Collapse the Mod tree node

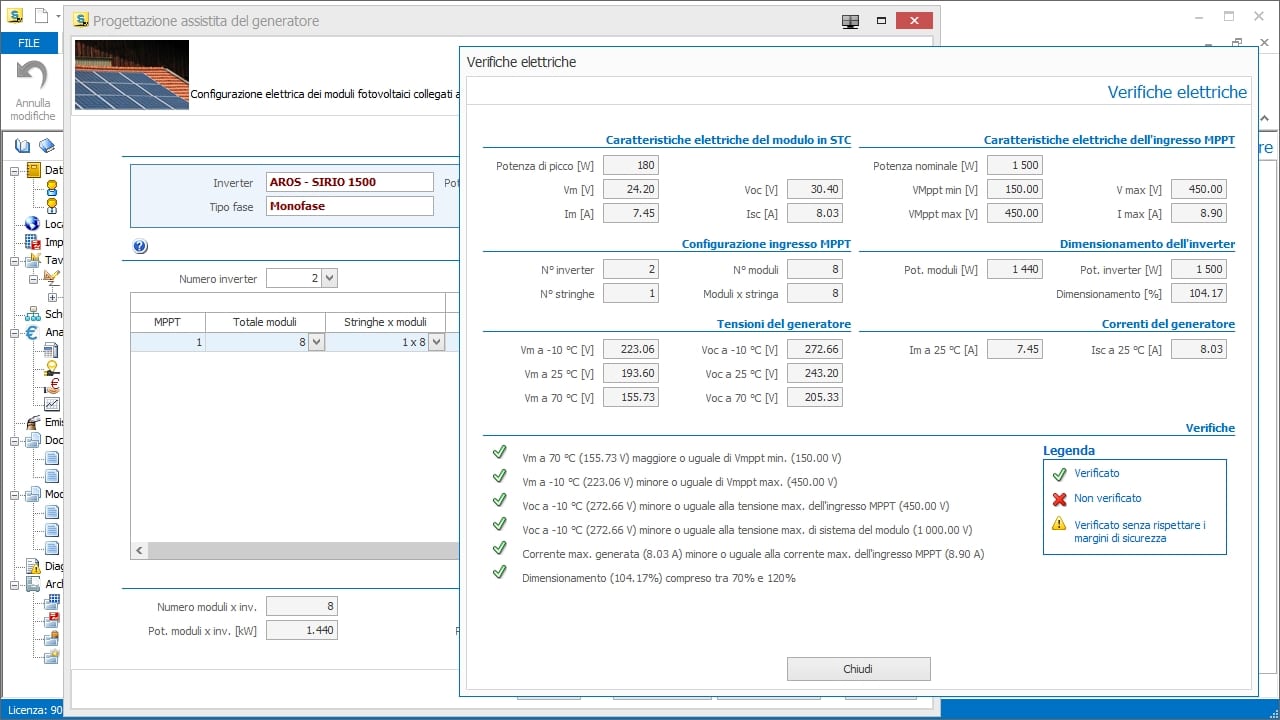[15, 494]
